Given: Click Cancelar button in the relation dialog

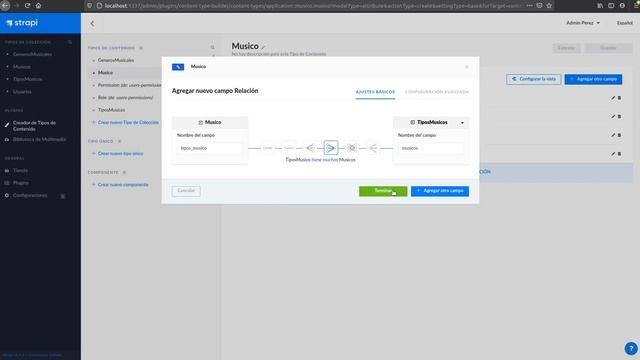Looking at the screenshot, I should tap(186, 191).
